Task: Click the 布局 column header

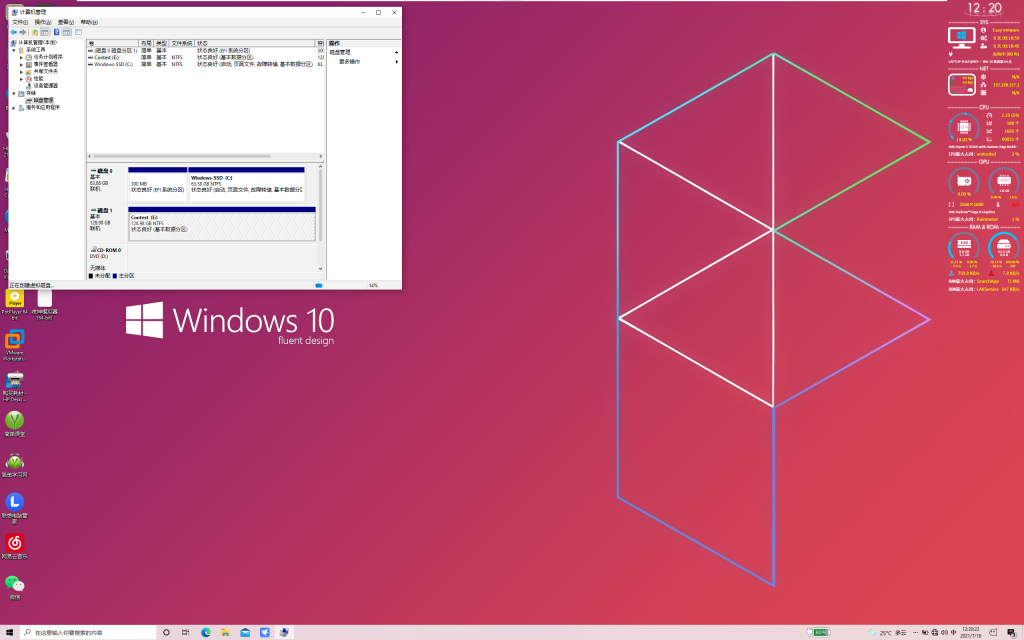Action: pos(146,43)
